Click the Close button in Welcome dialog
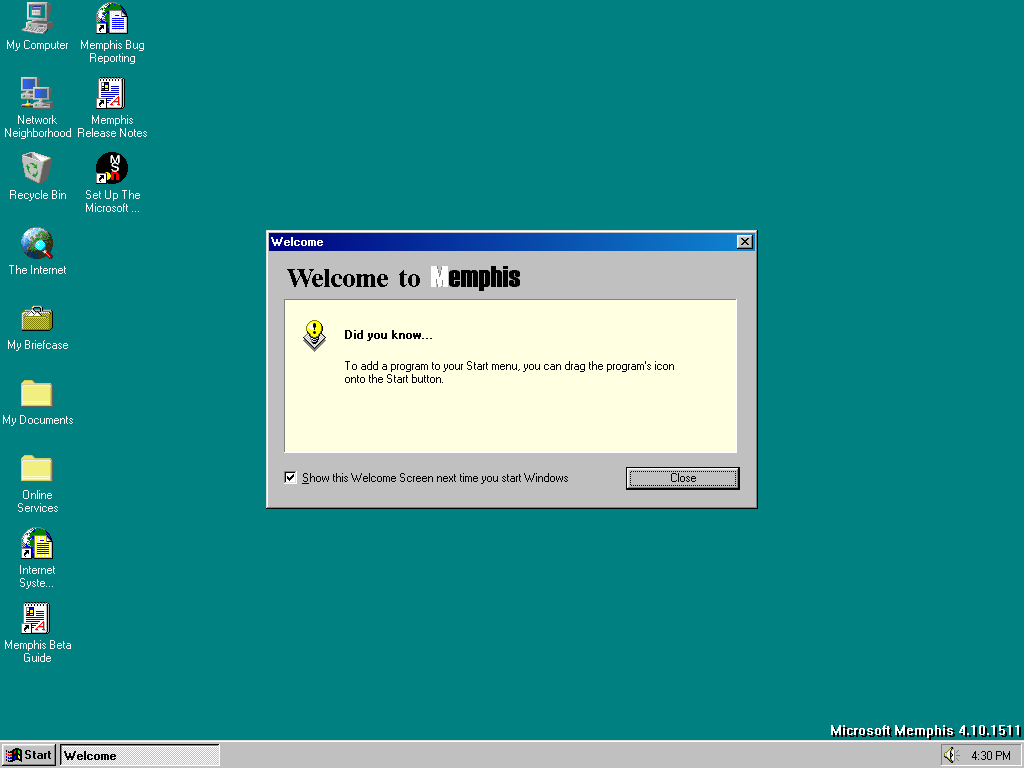The image size is (1024, 768). [x=682, y=478]
